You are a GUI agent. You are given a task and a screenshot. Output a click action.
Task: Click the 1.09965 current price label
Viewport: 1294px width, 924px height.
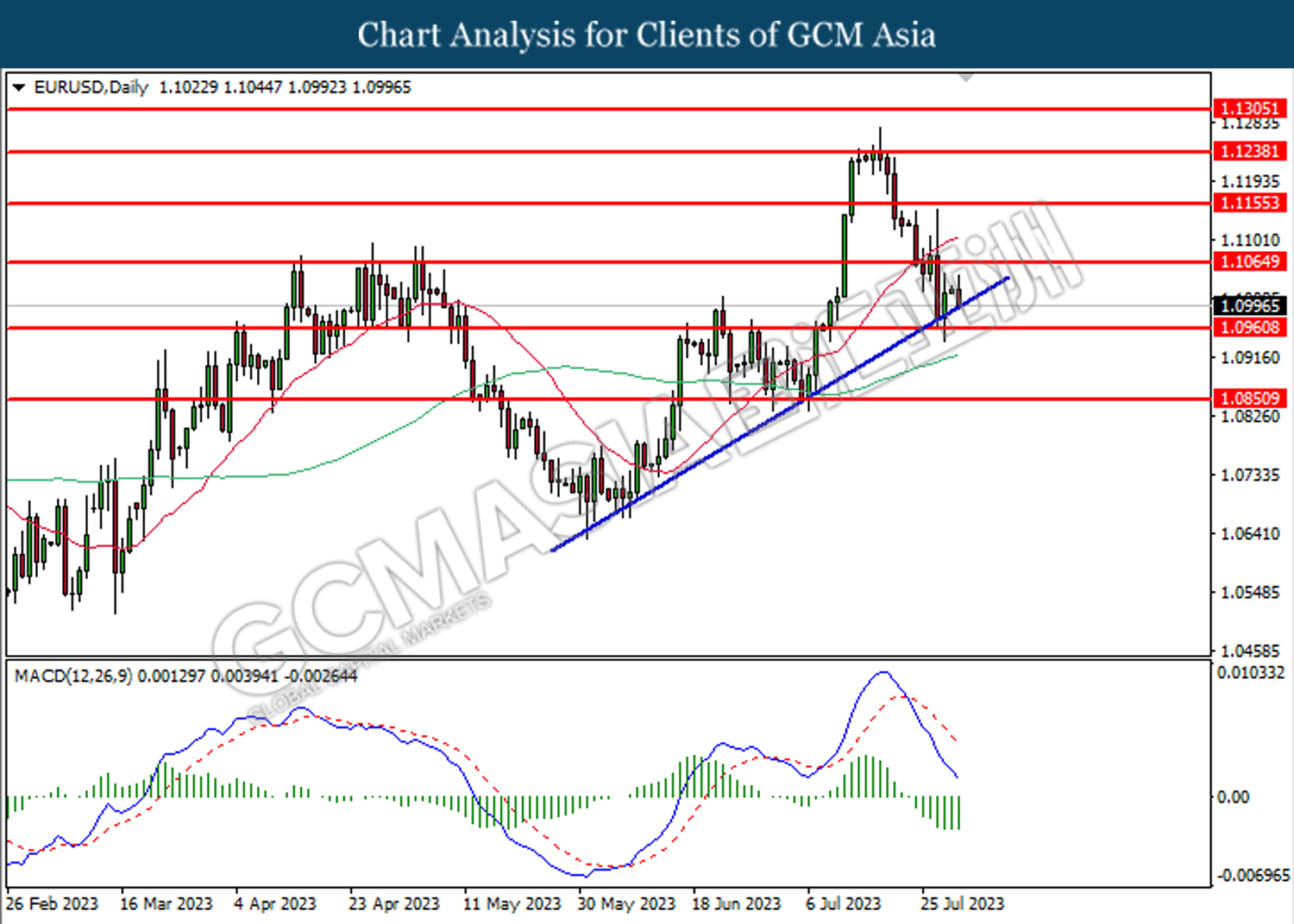(1251, 305)
